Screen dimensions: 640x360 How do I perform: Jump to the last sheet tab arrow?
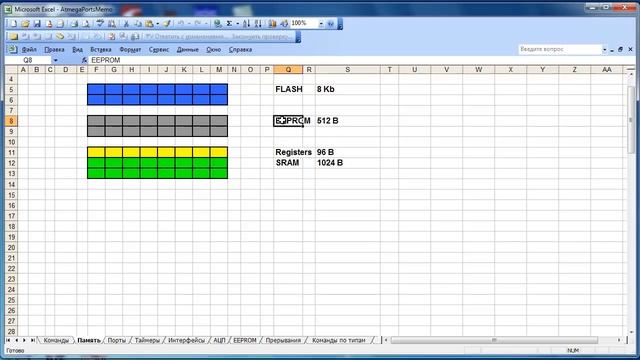33,340
